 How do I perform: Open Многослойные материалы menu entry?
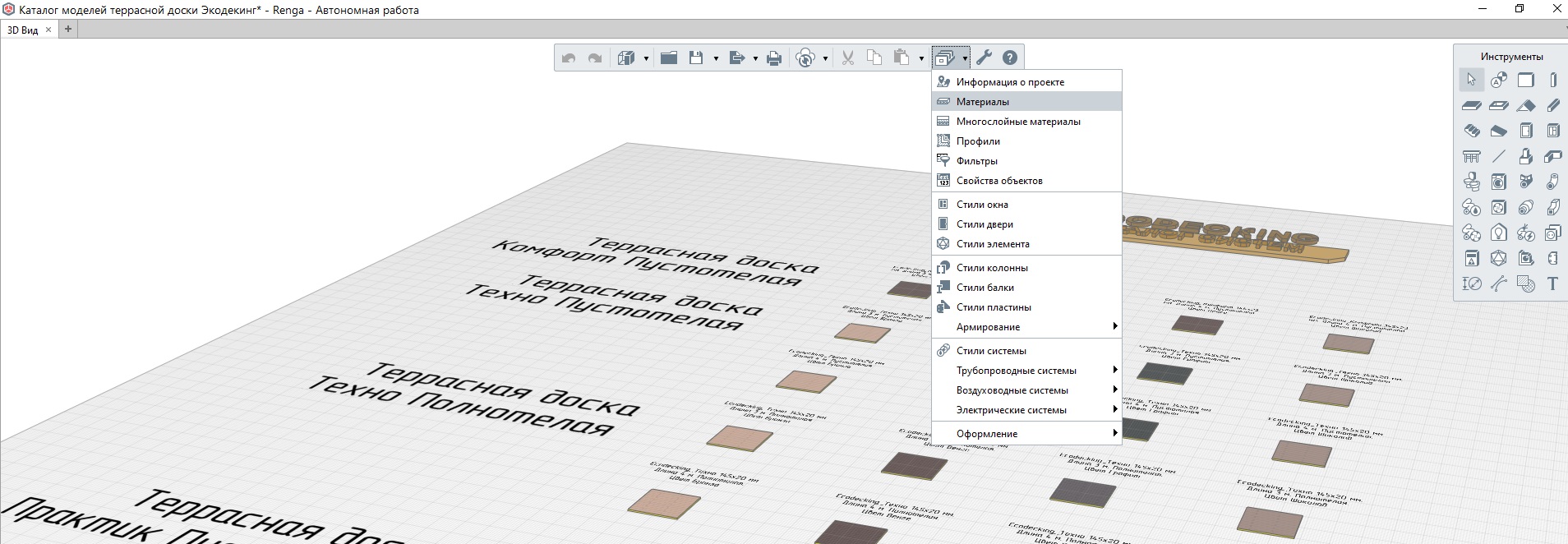pyautogui.click(x=1026, y=121)
